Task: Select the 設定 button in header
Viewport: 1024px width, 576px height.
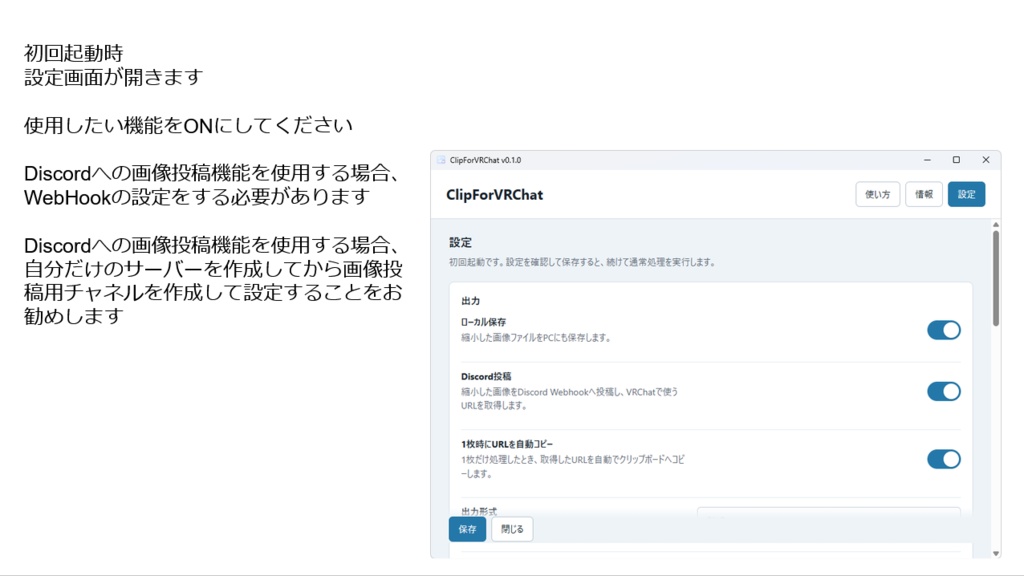Action: (966, 194)
